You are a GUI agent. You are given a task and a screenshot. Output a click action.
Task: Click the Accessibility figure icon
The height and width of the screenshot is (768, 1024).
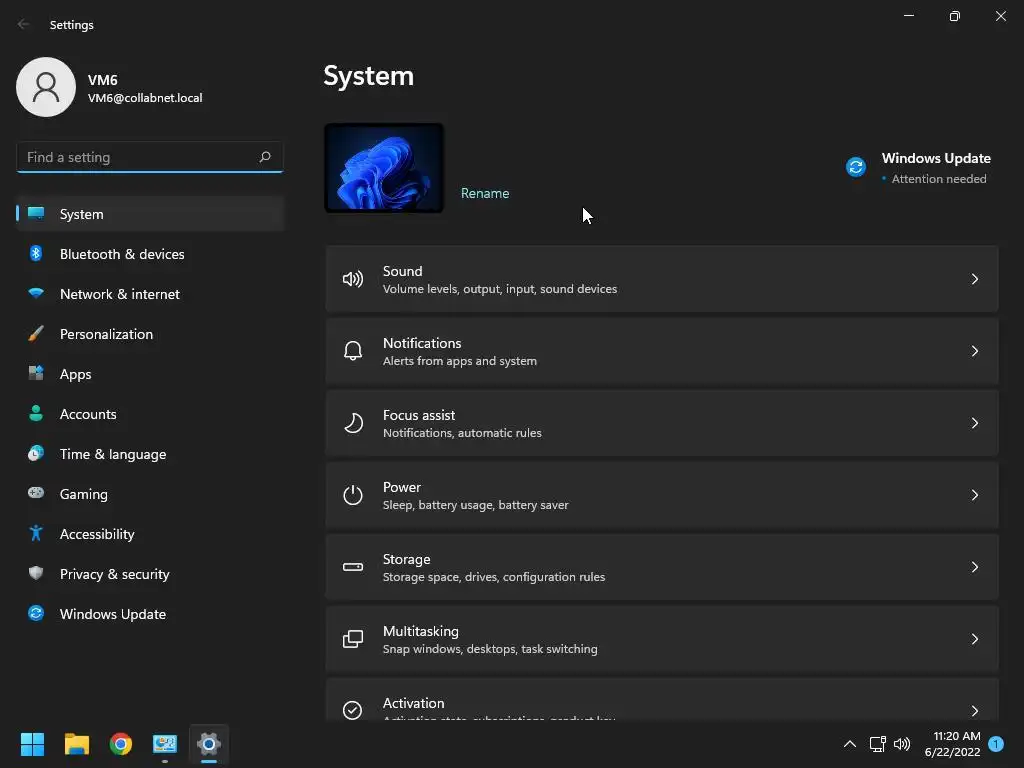pyautogui.click(x=36, y=534)
